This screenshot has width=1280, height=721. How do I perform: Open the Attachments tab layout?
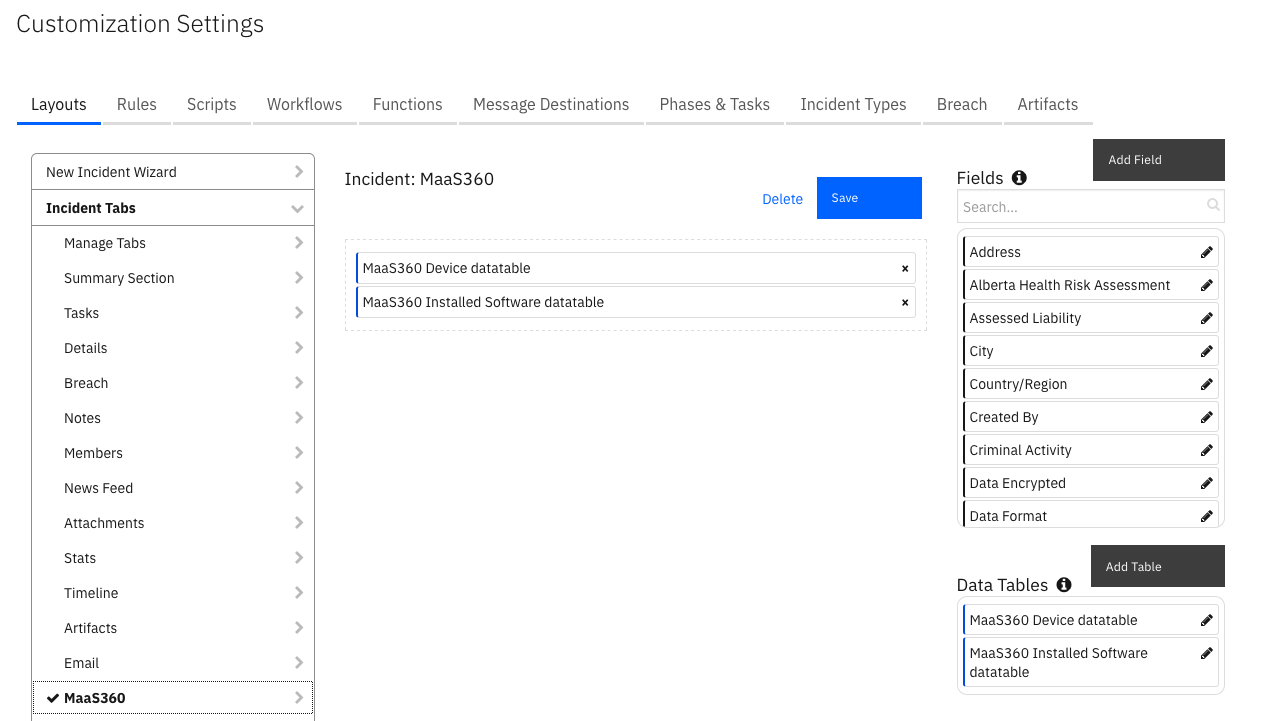[x=173, y=523]
